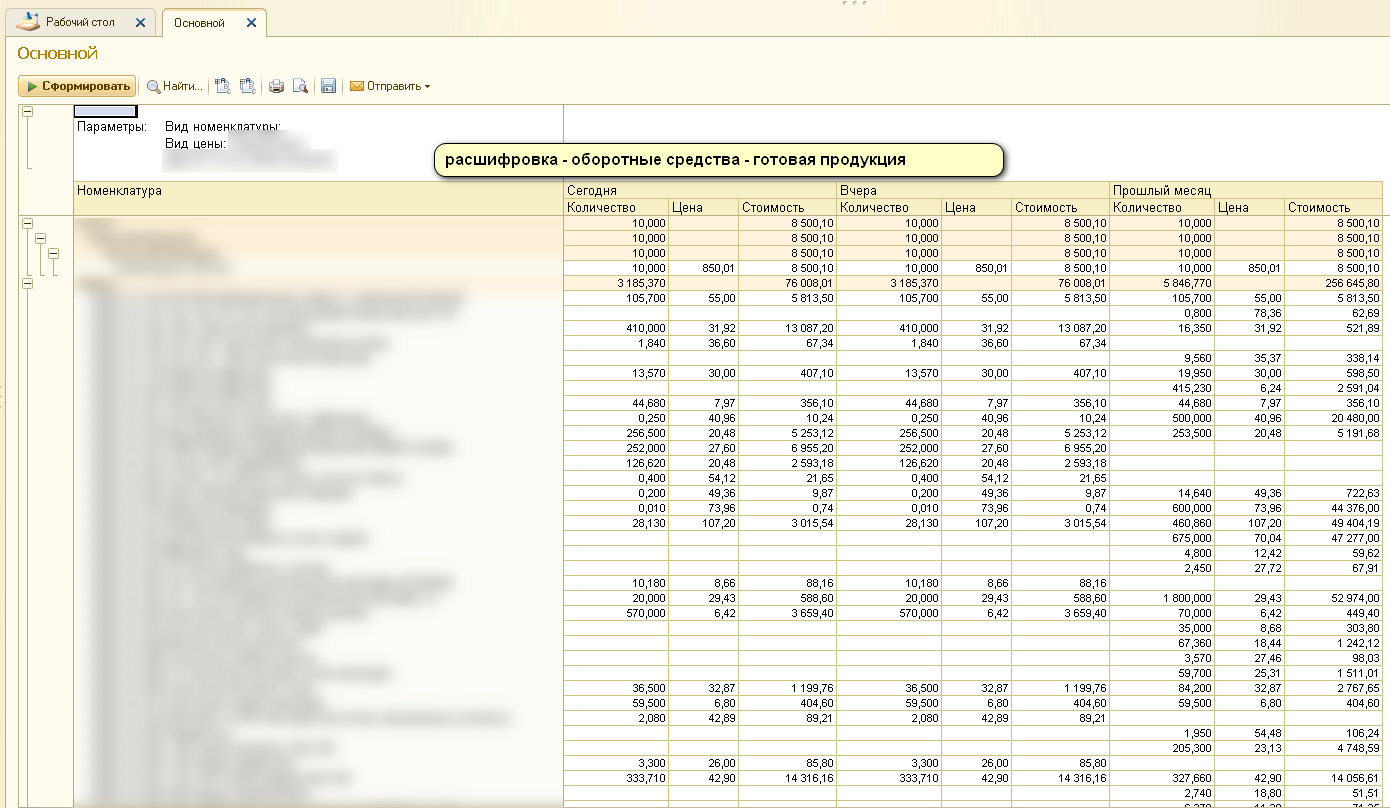Screen dimensions: 1390x808
Task: Click the envelope icon beside Отправить
Action: point(356,87)
